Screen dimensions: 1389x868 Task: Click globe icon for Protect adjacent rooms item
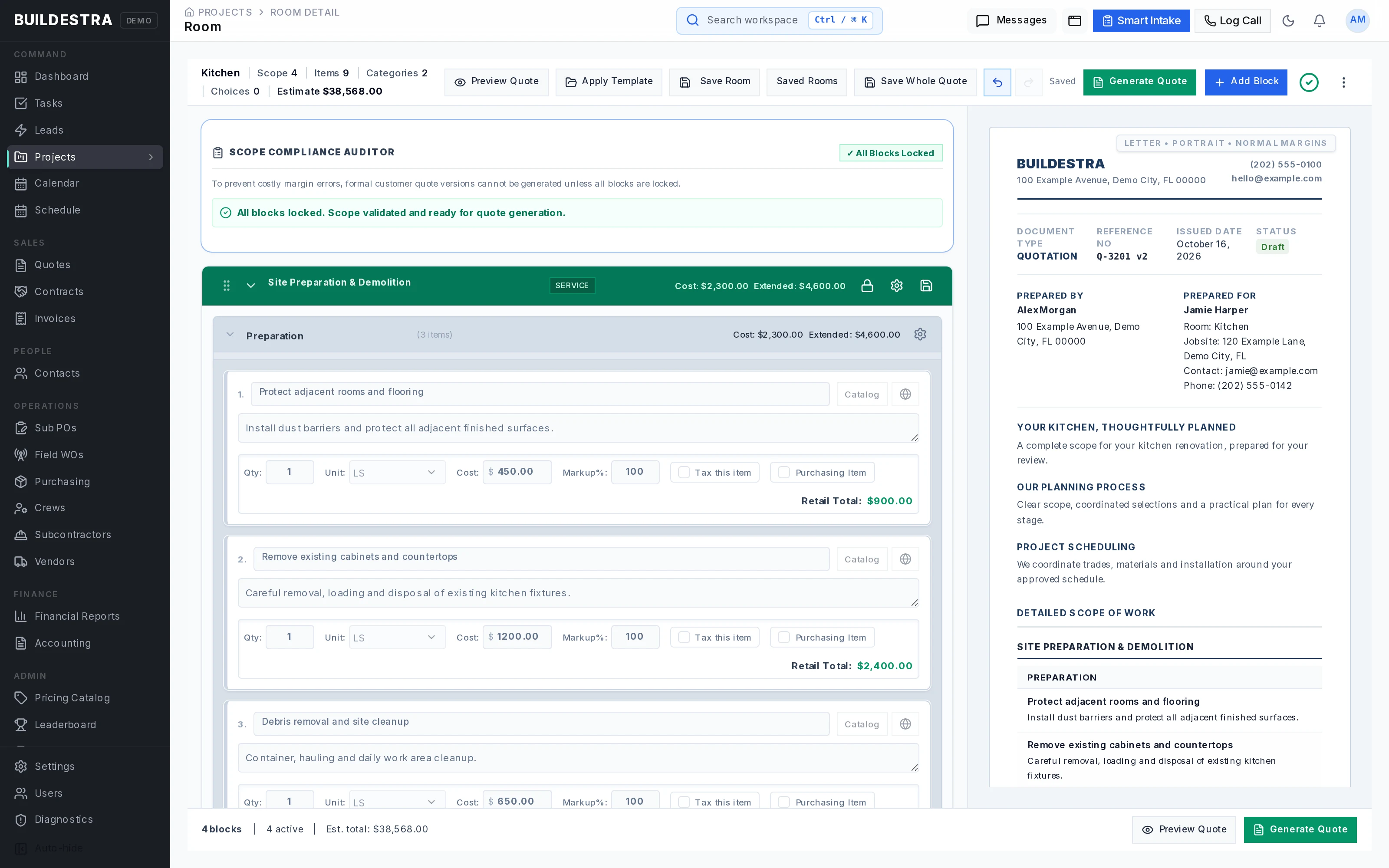(x=905, y=394)
